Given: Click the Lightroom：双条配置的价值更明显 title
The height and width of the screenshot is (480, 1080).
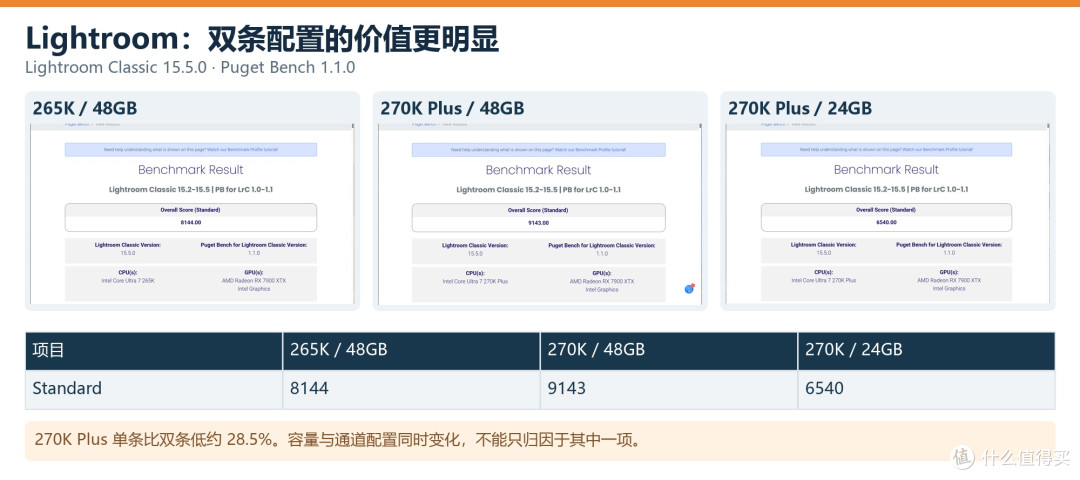Looking at the screenshot, I should [262, 40].
